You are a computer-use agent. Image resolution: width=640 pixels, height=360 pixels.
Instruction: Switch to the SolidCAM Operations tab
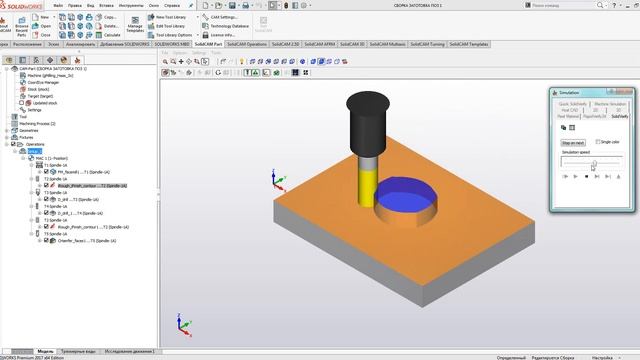coord(247,44)
